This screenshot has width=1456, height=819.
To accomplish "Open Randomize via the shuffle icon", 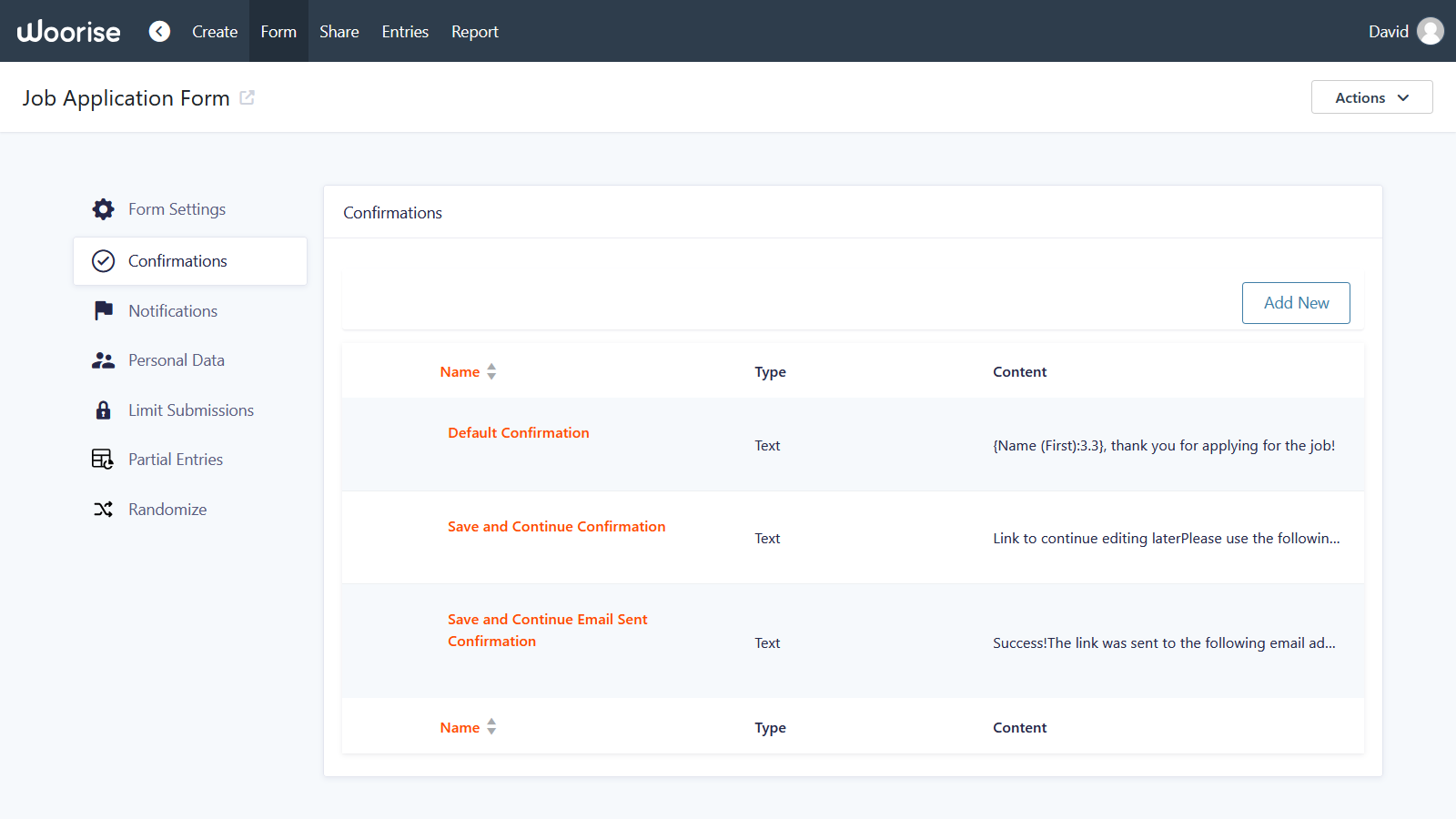I will [x=103, y=509].
